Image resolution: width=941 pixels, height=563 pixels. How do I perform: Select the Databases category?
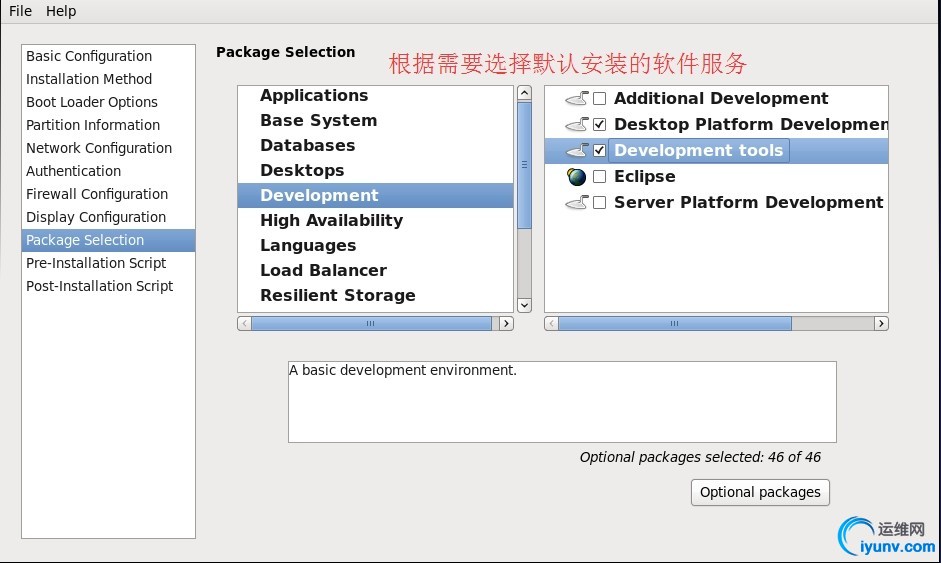[x=307, y=145]
